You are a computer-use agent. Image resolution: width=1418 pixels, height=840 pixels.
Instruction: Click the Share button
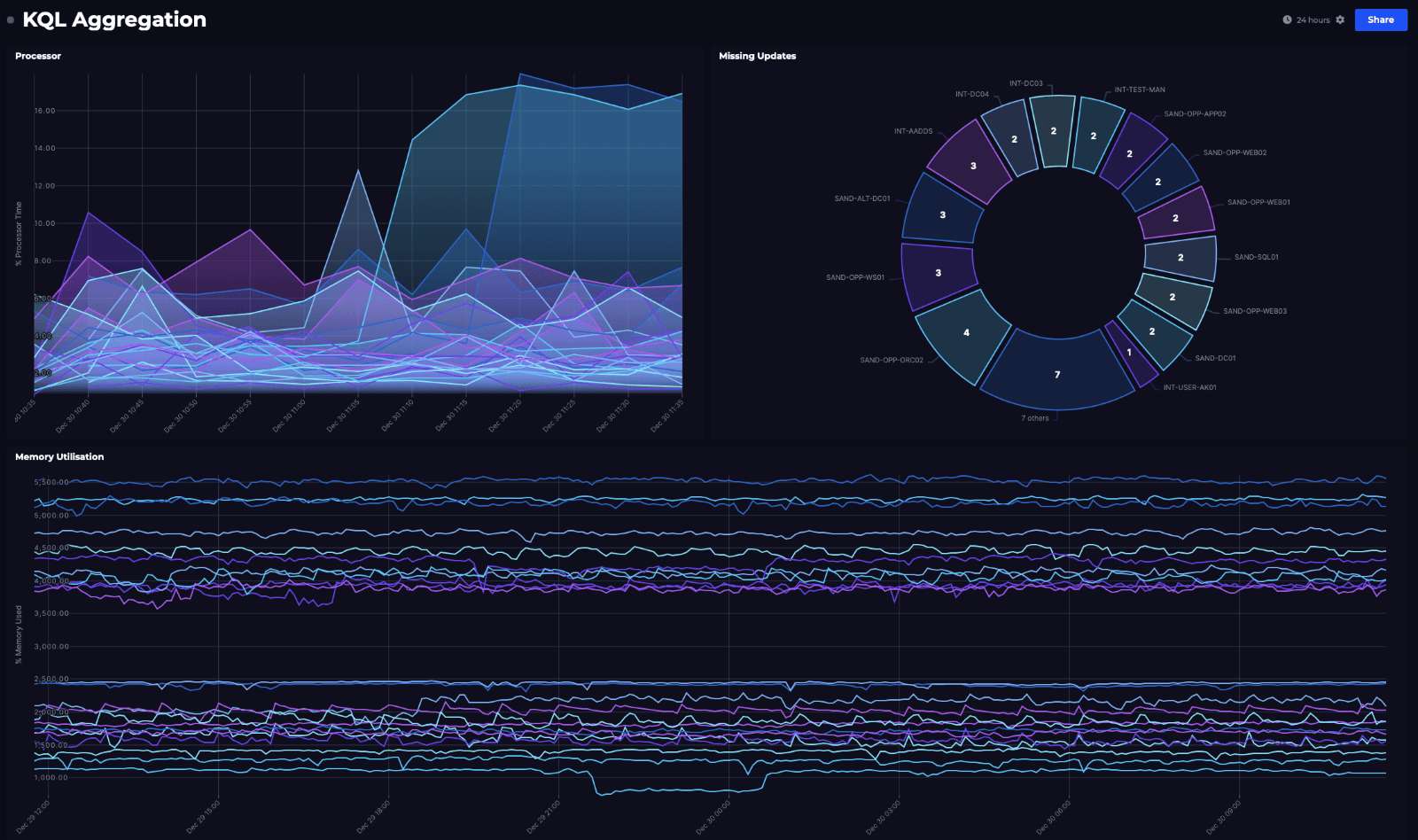coord(1380,19)
